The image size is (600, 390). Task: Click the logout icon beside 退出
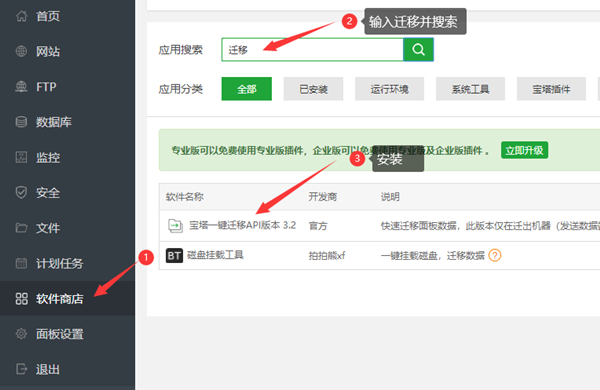[21, 369]
